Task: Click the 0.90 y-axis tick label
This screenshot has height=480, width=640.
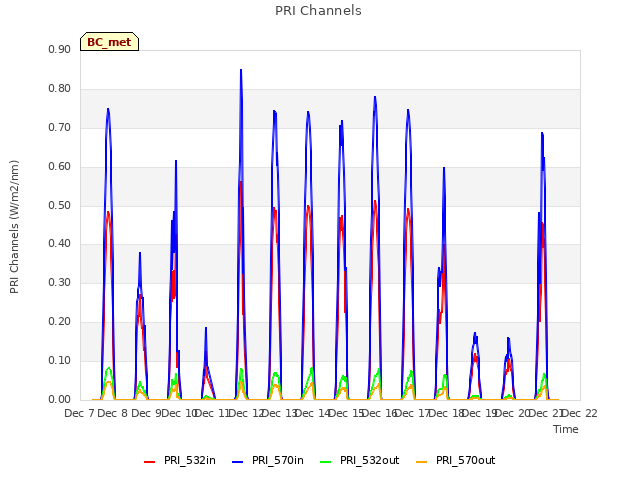Action: pyautogui.click(x=60, y=50)
